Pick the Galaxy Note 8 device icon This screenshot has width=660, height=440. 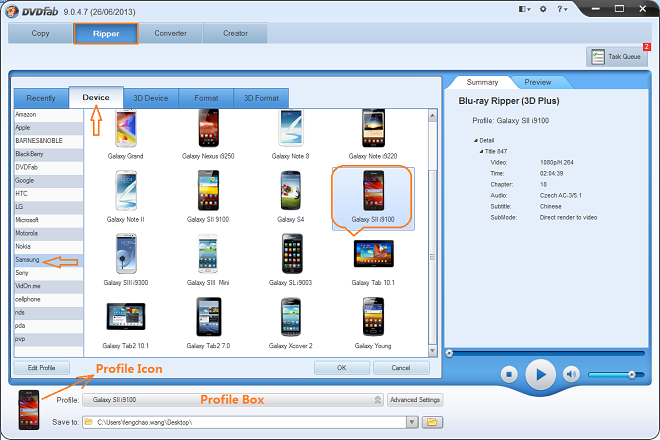pos(290,128)
